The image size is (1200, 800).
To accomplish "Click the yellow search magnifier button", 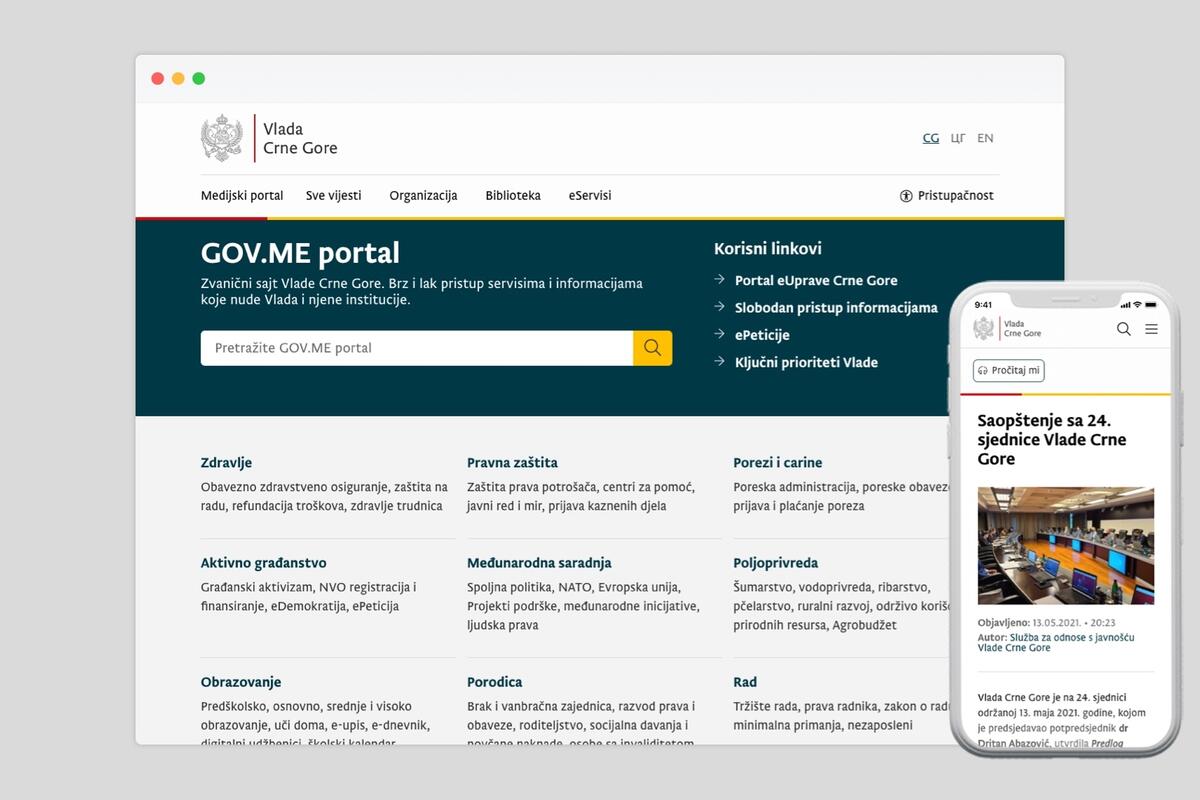I will tap(652, 348).
